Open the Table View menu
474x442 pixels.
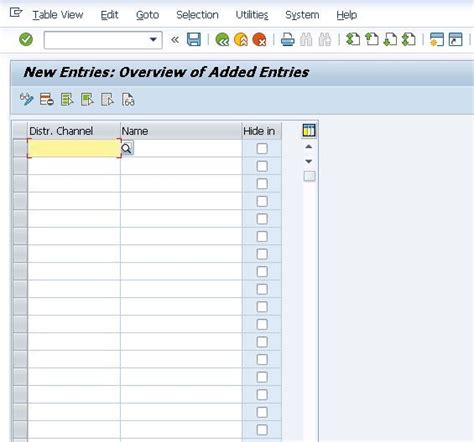[x=58, y=15]
